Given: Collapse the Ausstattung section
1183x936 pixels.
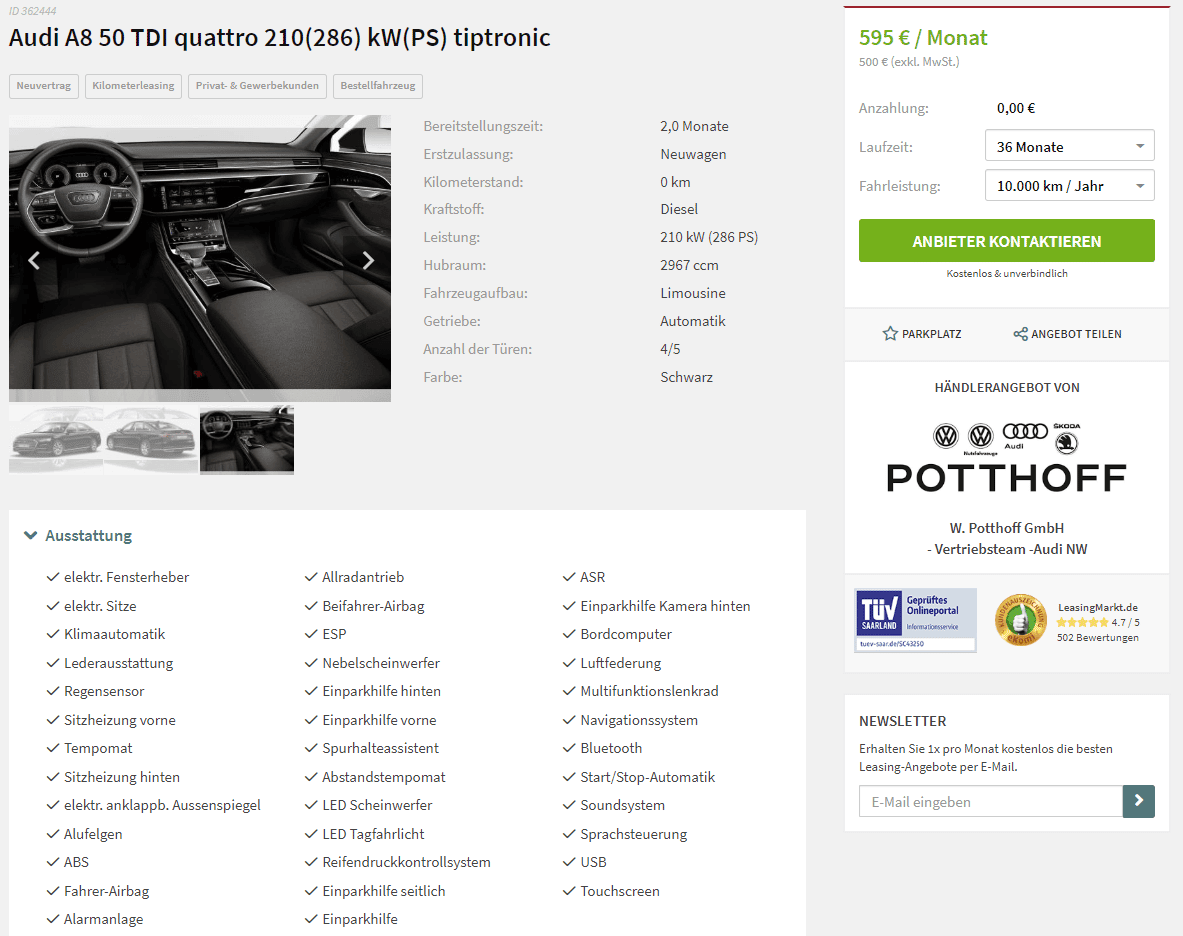Looking at the screenshot, I should pyautogui.click(x=78, y=536).
